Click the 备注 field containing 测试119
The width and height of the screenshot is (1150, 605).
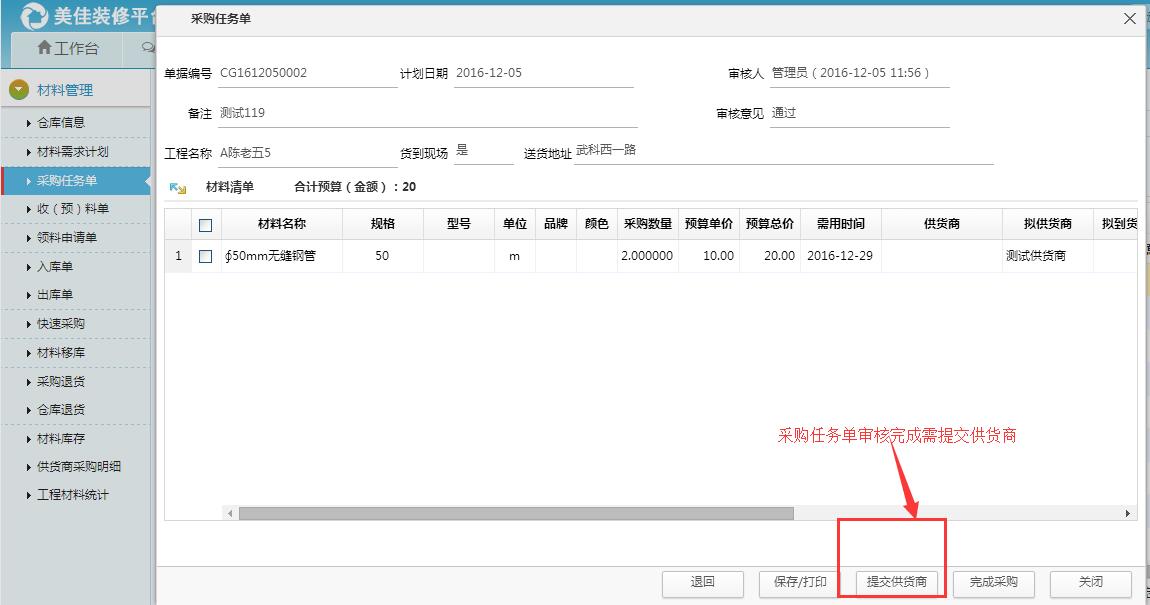(300, 112)
